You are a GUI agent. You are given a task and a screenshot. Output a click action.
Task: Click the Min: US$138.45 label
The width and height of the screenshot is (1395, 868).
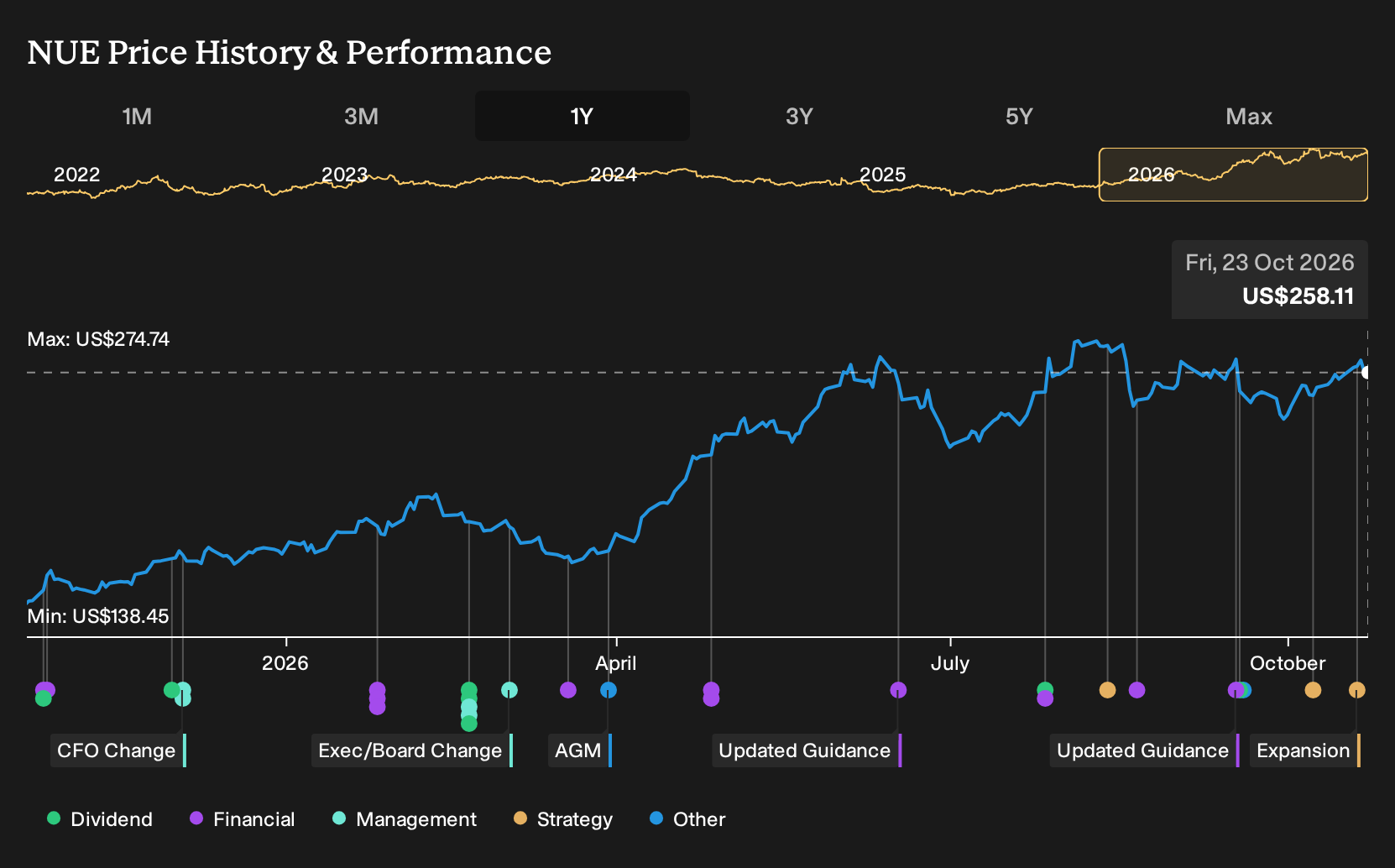pos(98,616)
